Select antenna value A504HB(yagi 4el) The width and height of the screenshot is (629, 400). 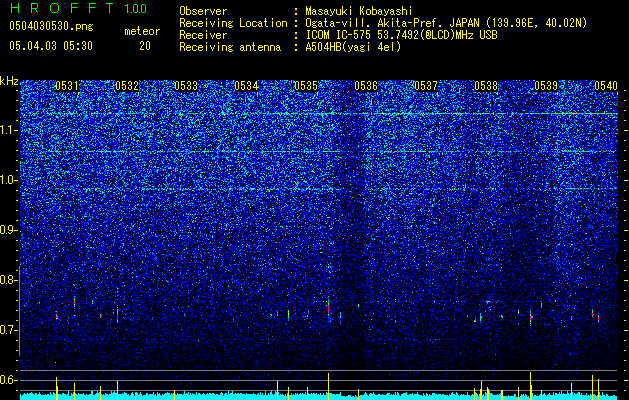[x=353, y=47]
